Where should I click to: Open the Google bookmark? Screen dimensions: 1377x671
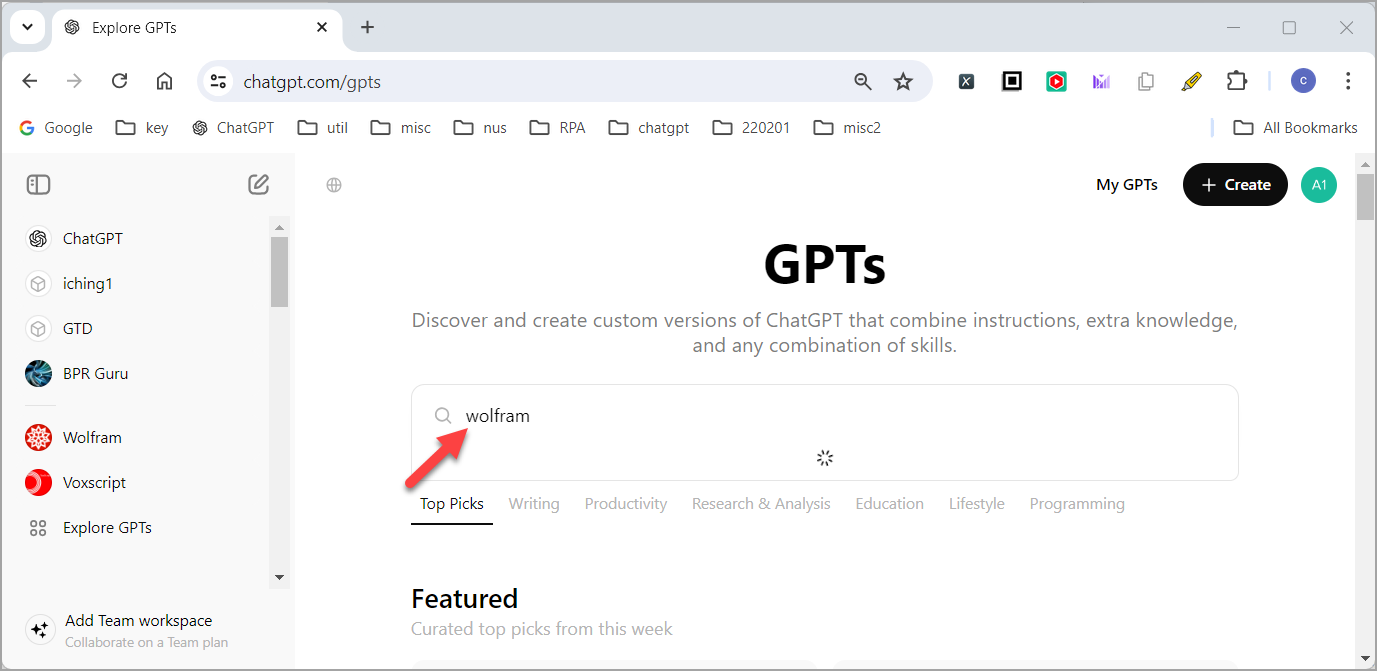pos(56,128)
